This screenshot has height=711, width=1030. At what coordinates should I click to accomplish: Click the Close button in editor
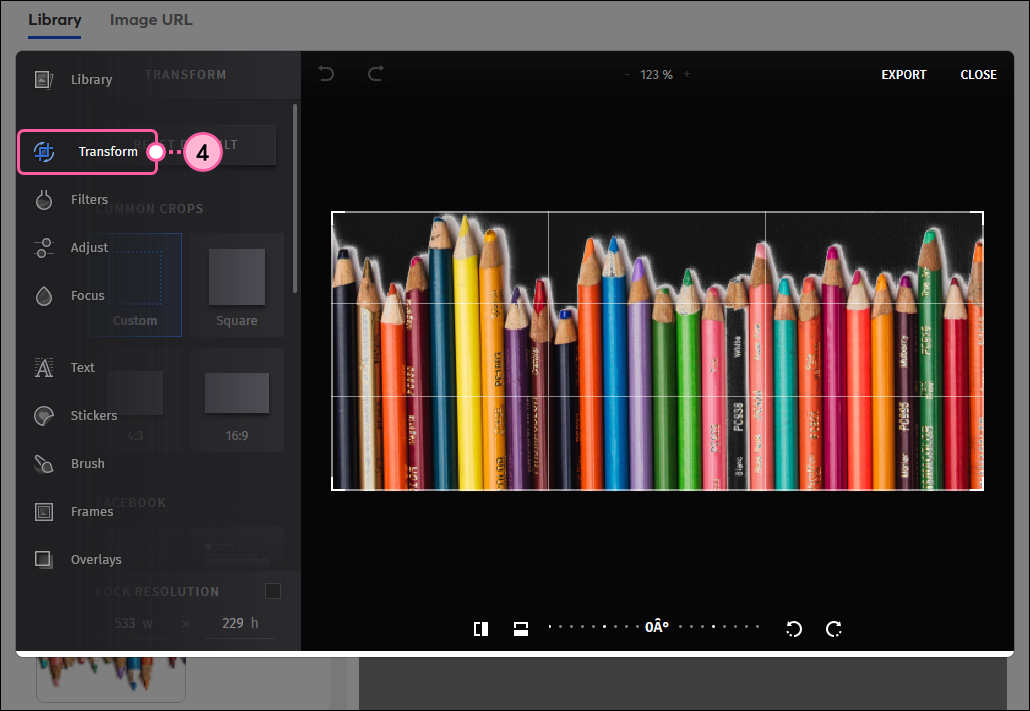pos(978,75)
